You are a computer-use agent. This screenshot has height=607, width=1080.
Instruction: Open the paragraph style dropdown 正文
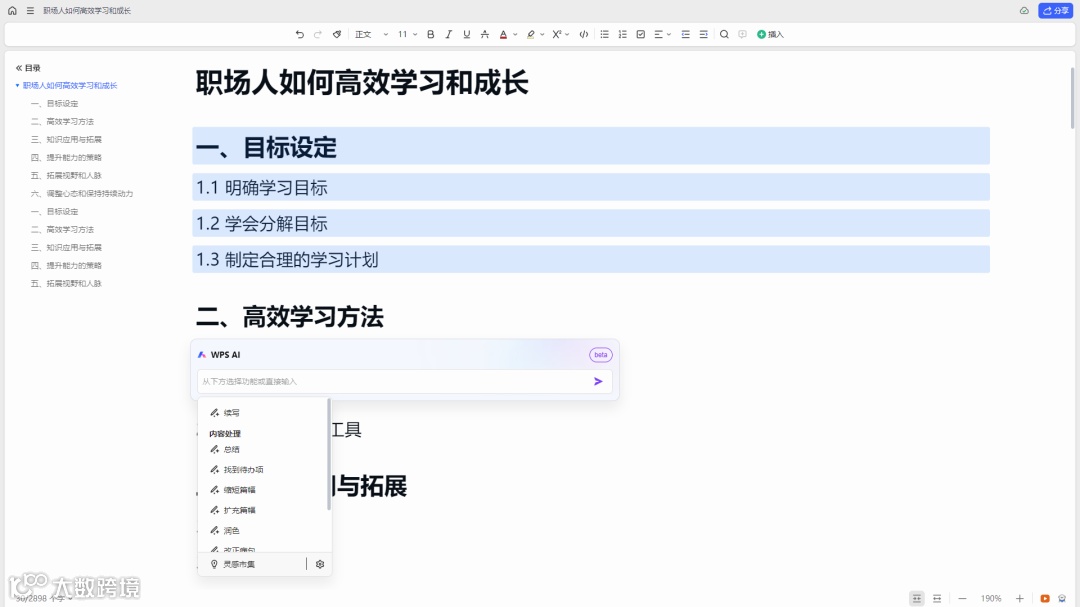point(371,34)
